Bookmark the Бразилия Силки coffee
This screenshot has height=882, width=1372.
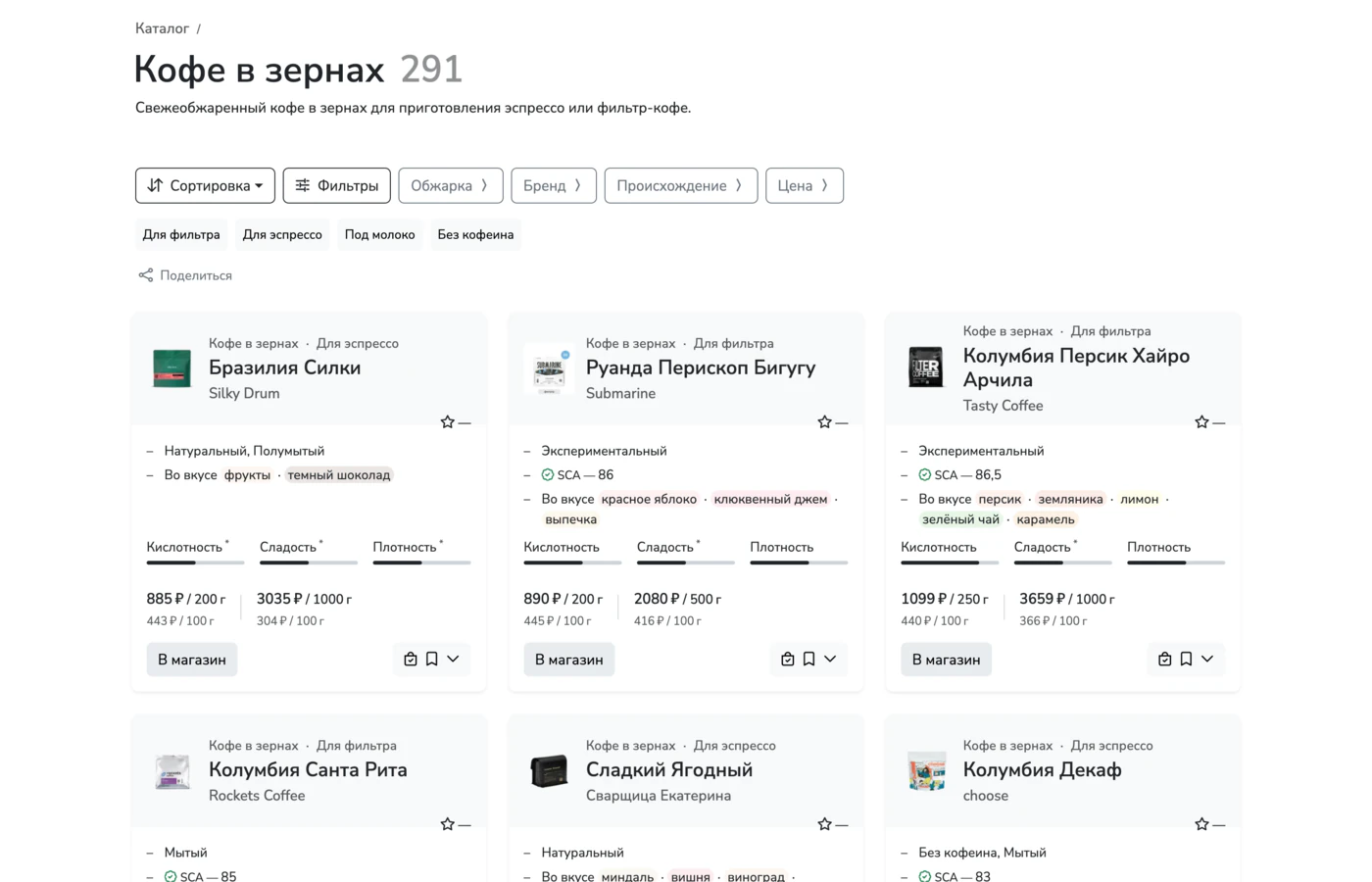point(431,660)
